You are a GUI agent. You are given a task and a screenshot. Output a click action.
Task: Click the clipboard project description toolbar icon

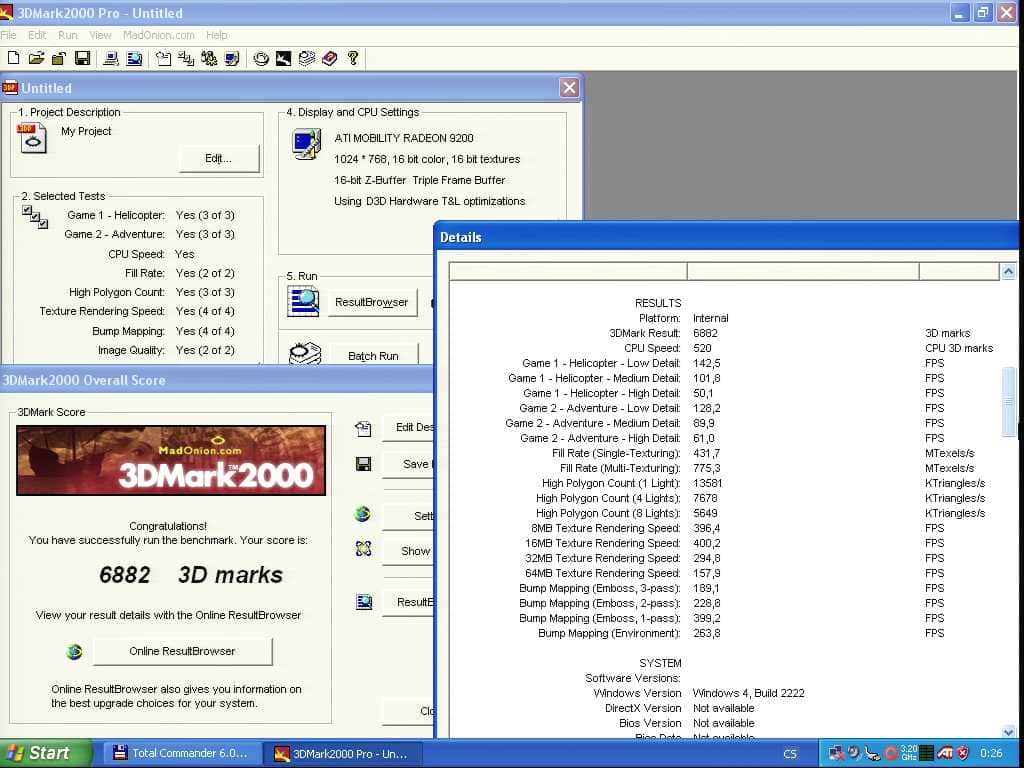tap(163, 59)
